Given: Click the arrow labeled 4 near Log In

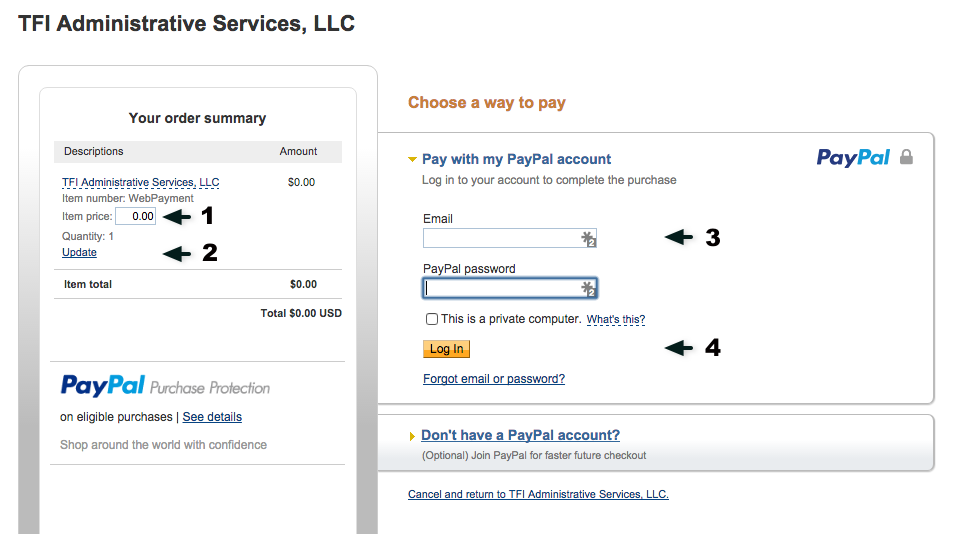Looking at the screenshot, I should (678, 348).
